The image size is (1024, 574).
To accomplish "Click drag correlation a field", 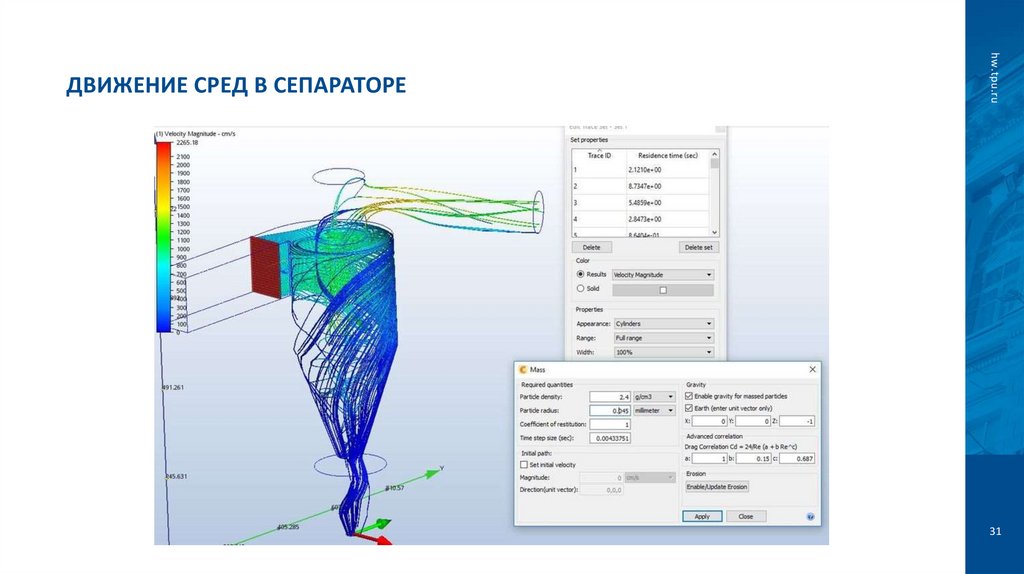I will [x=709, y=459].
